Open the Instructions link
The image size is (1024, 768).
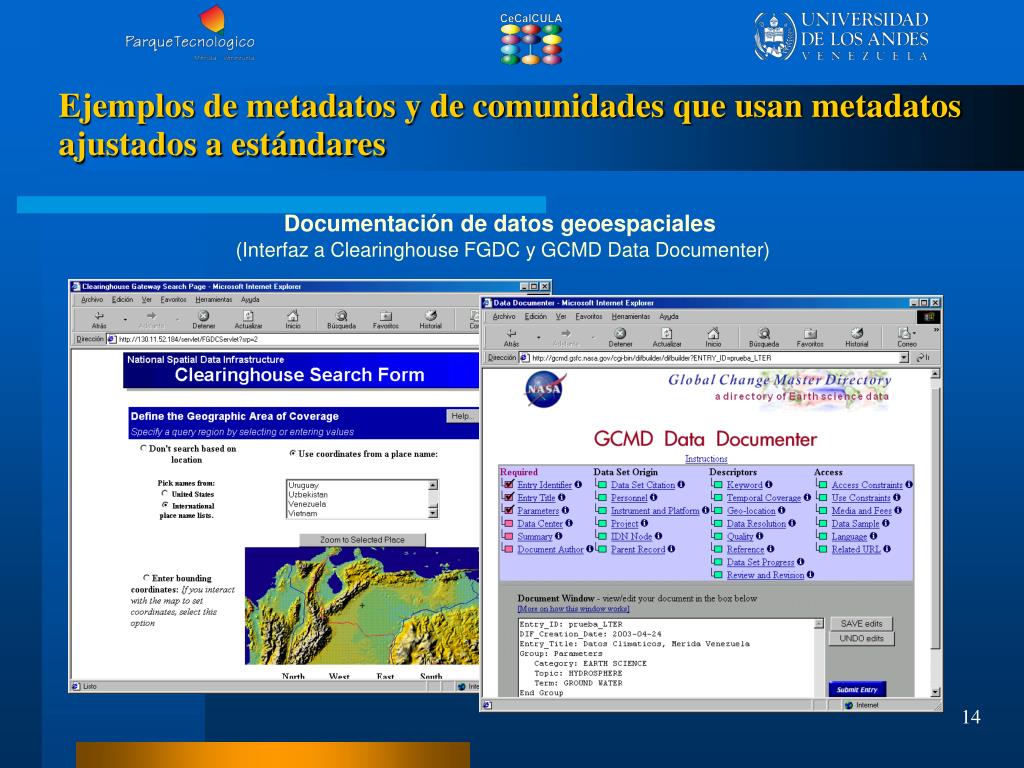[706, 459]
